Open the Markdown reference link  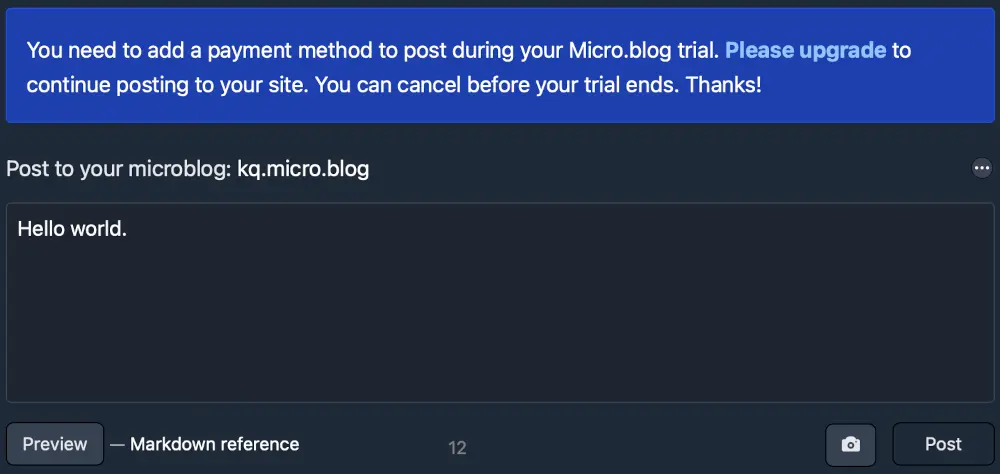(x=214, y=444)
